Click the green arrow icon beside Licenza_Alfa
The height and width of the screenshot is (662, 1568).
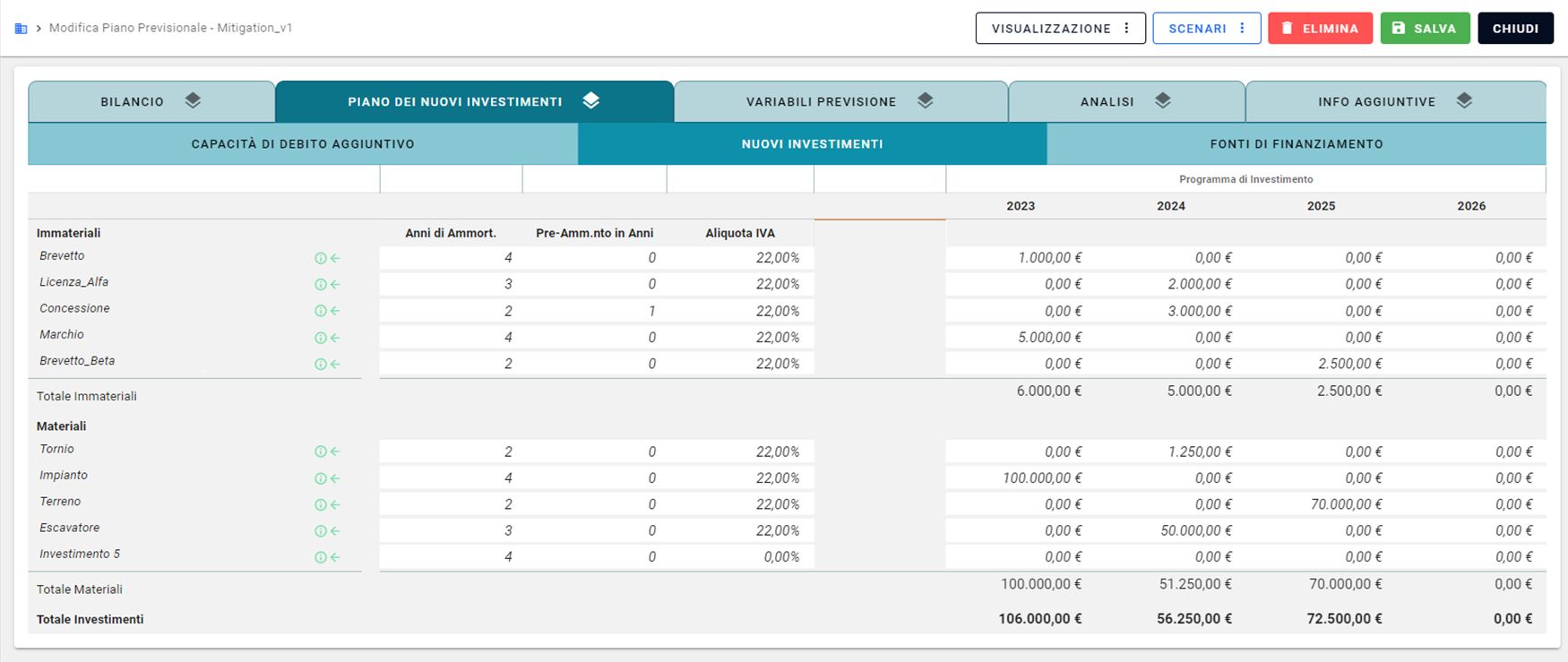335,285
